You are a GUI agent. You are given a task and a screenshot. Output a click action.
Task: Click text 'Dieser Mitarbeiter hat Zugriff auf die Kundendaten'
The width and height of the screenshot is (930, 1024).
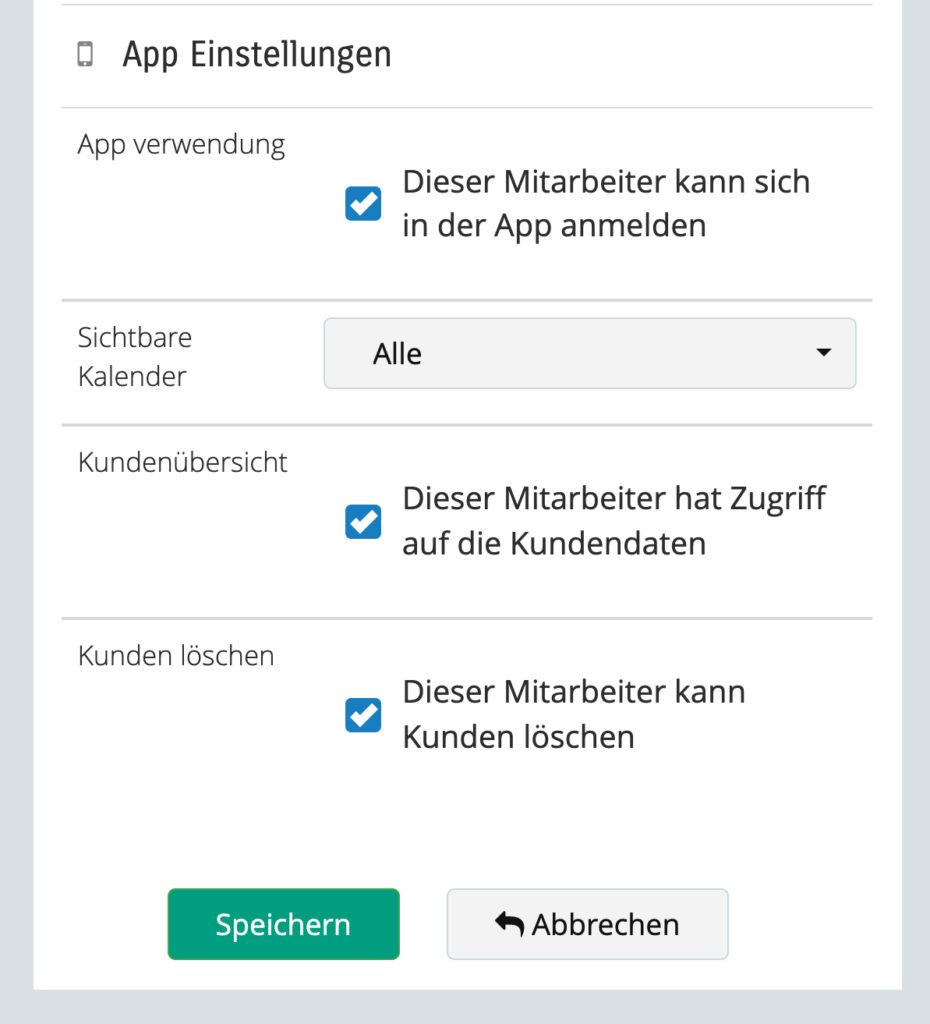point(613,521)
